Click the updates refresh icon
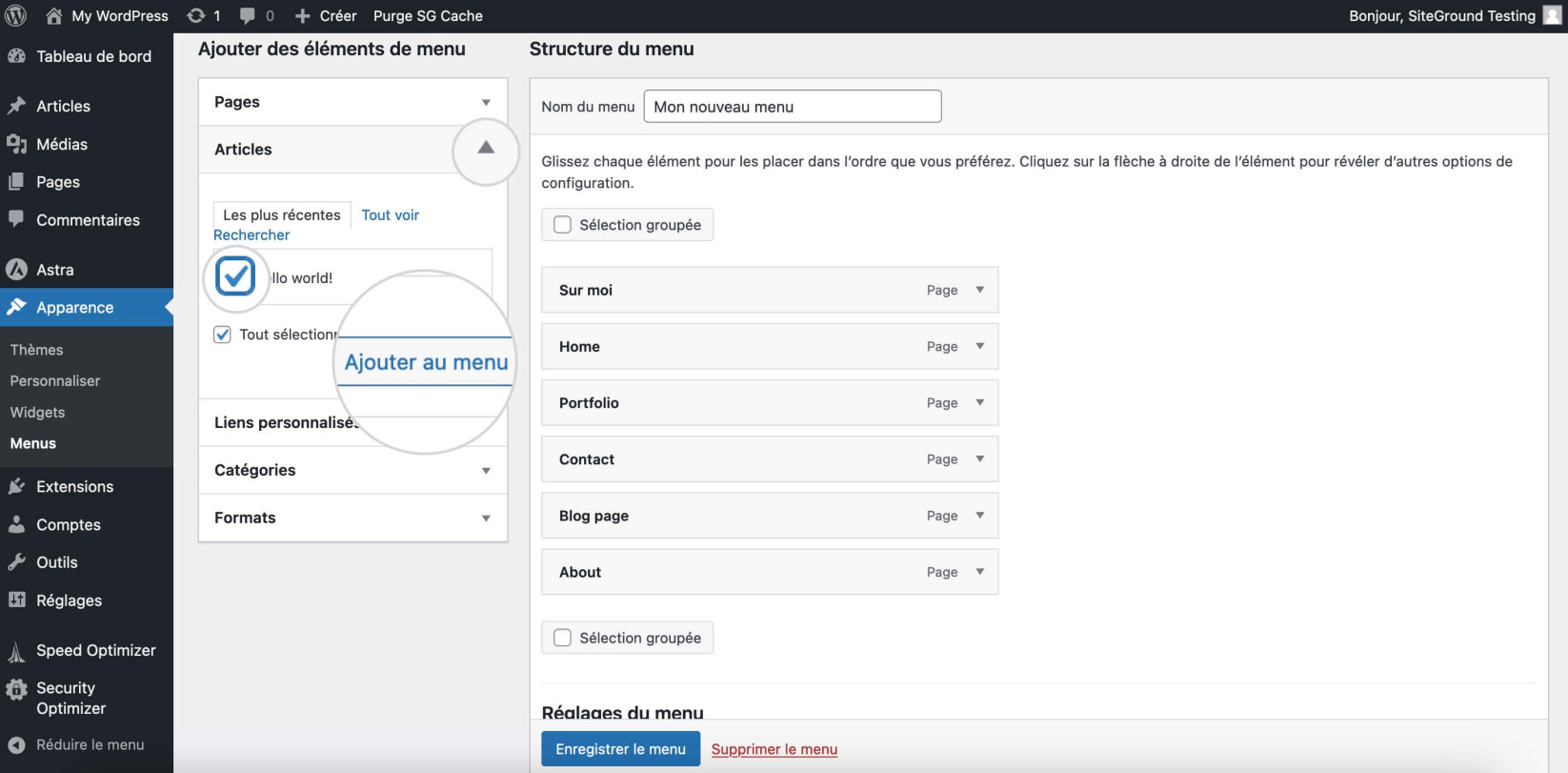 click(x=195, y=15)
